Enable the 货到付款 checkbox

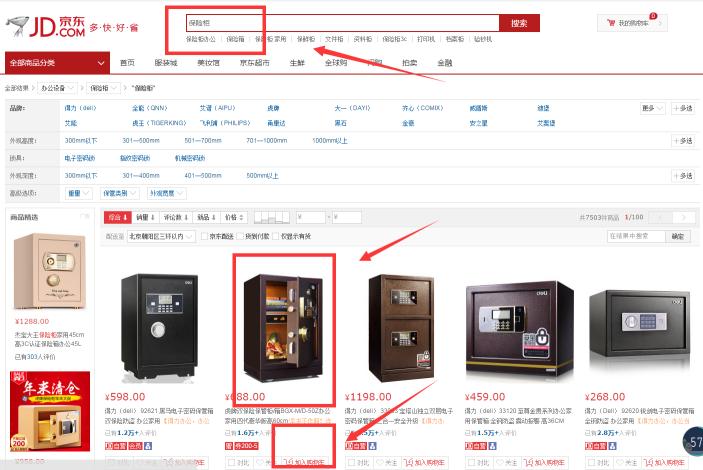pos(240,236)
